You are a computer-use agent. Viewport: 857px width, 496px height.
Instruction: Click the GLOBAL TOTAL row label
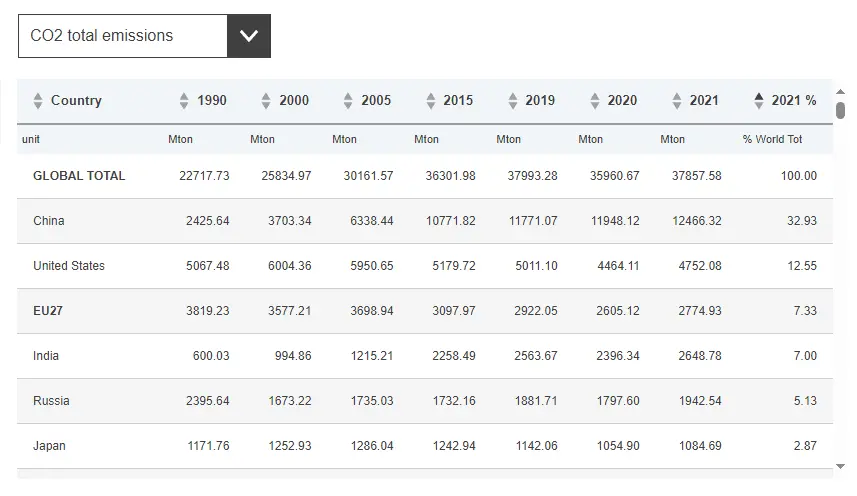(x=79, y=176)
